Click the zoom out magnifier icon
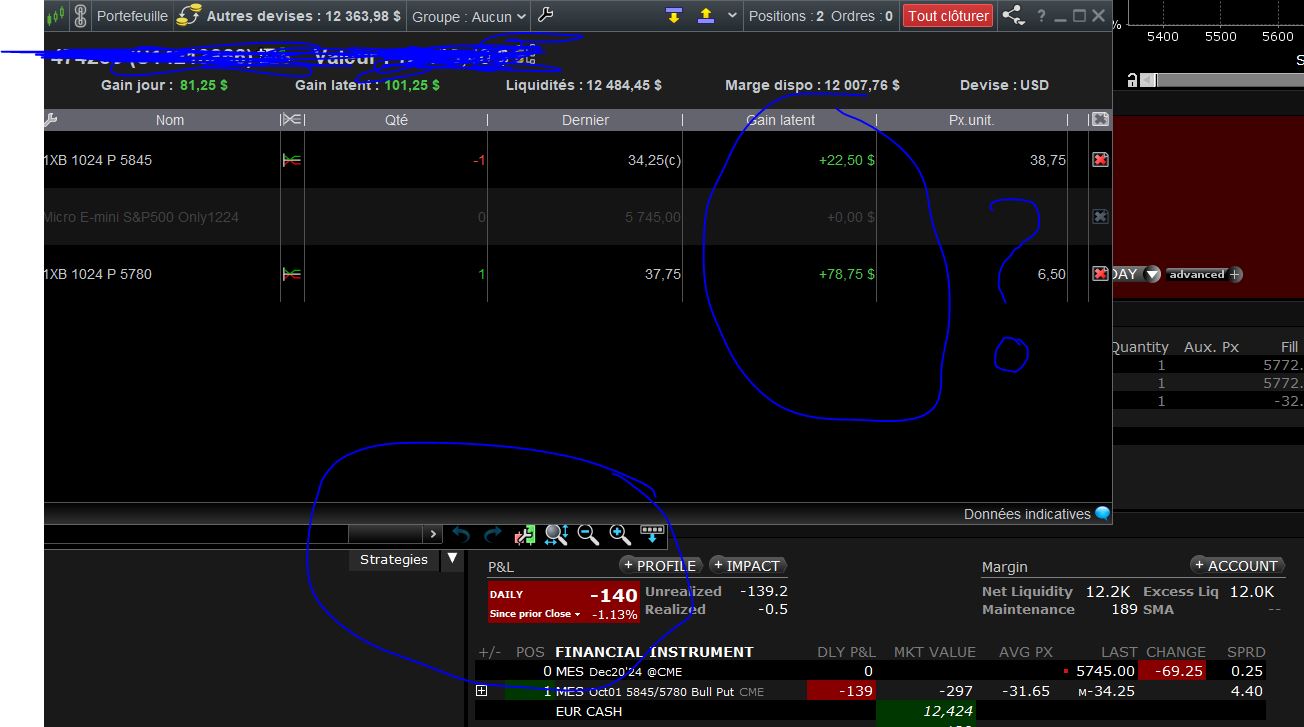Image resolution: width=1304 pixels, height=727 pixels. 588,535
